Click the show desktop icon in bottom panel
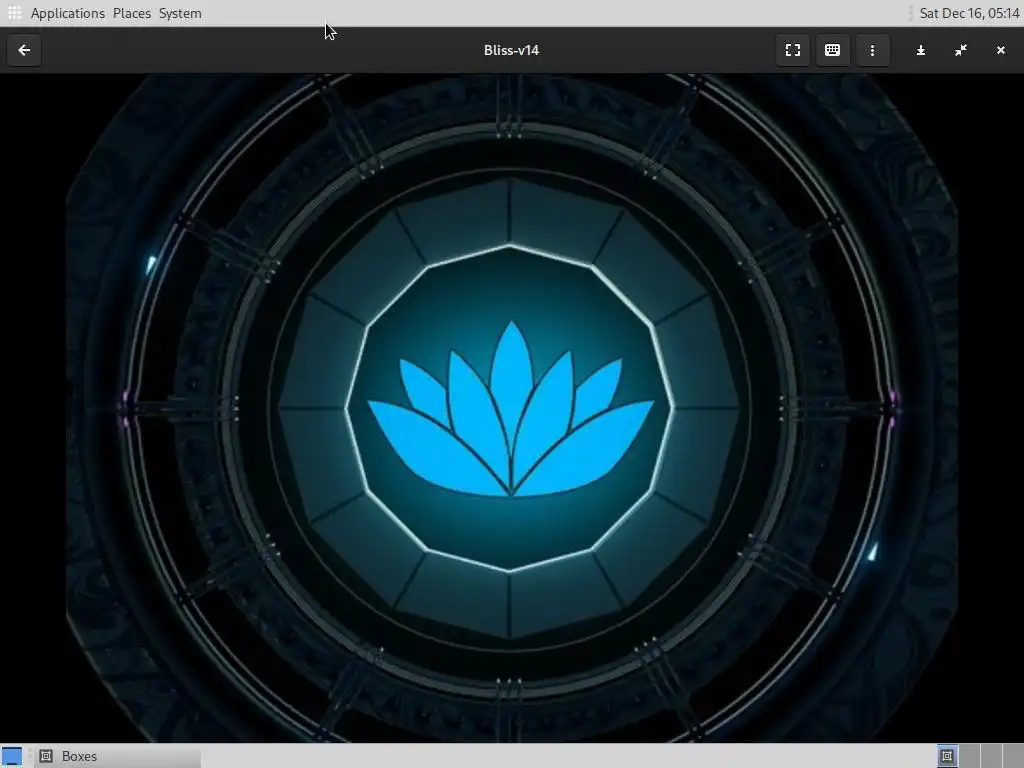The image size is (1024, 768). [12, 756]
